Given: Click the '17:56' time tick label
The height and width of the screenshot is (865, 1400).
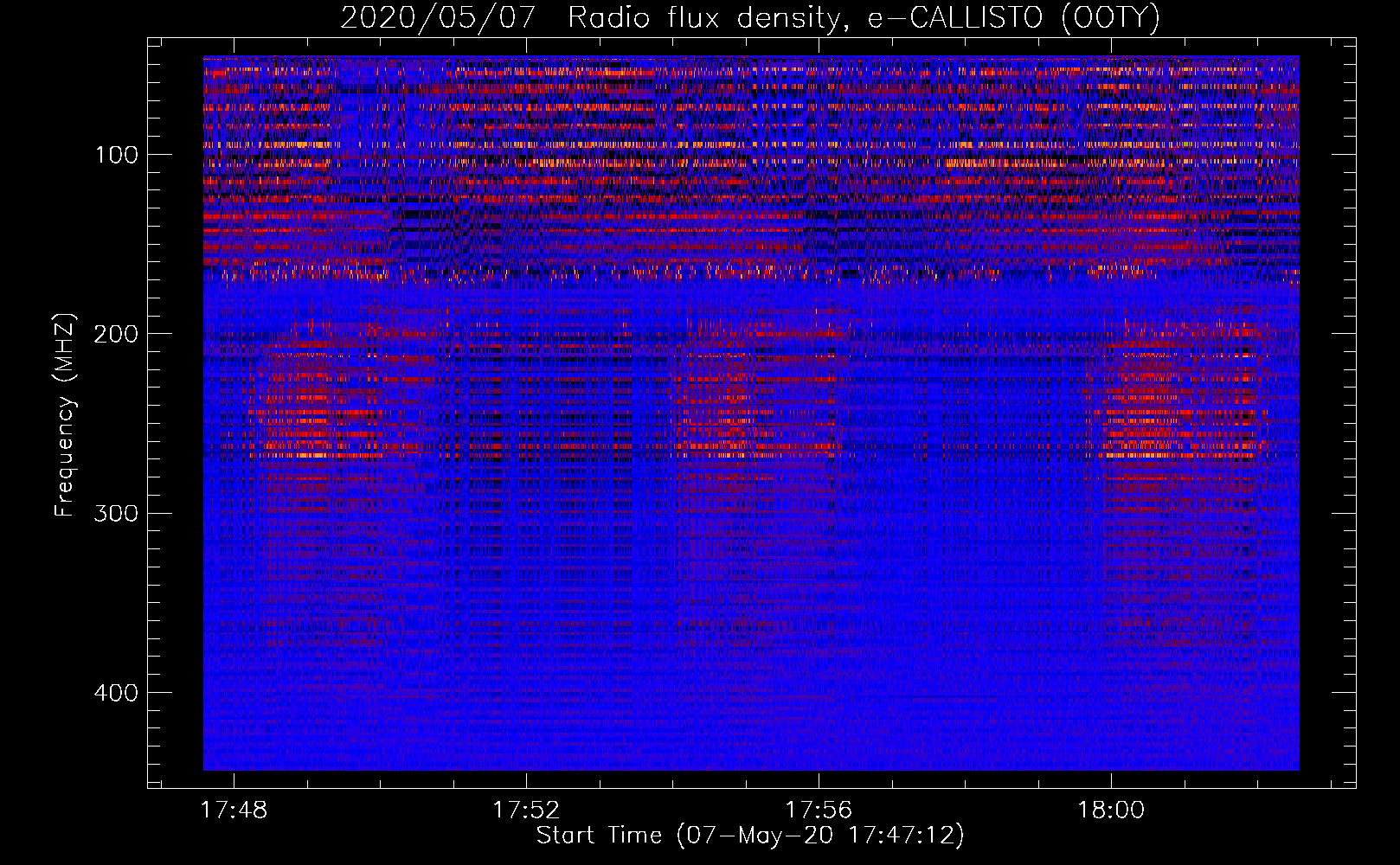Looking at the screenshot, I should (819, 811).
